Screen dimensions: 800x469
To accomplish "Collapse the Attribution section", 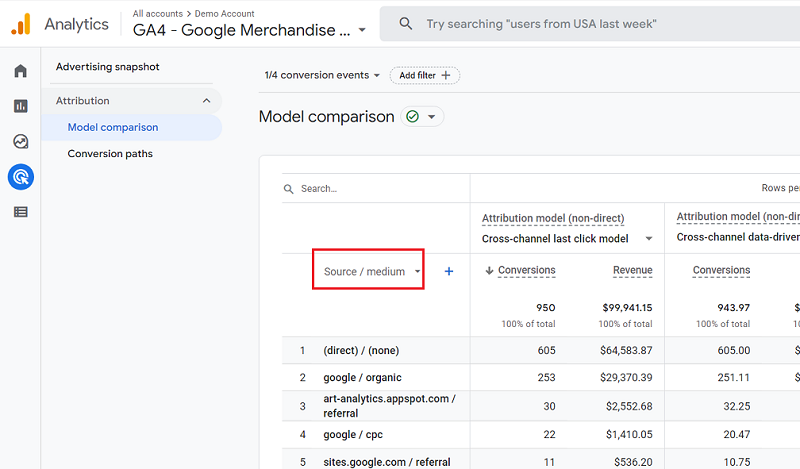I will (x=206, y=101).
